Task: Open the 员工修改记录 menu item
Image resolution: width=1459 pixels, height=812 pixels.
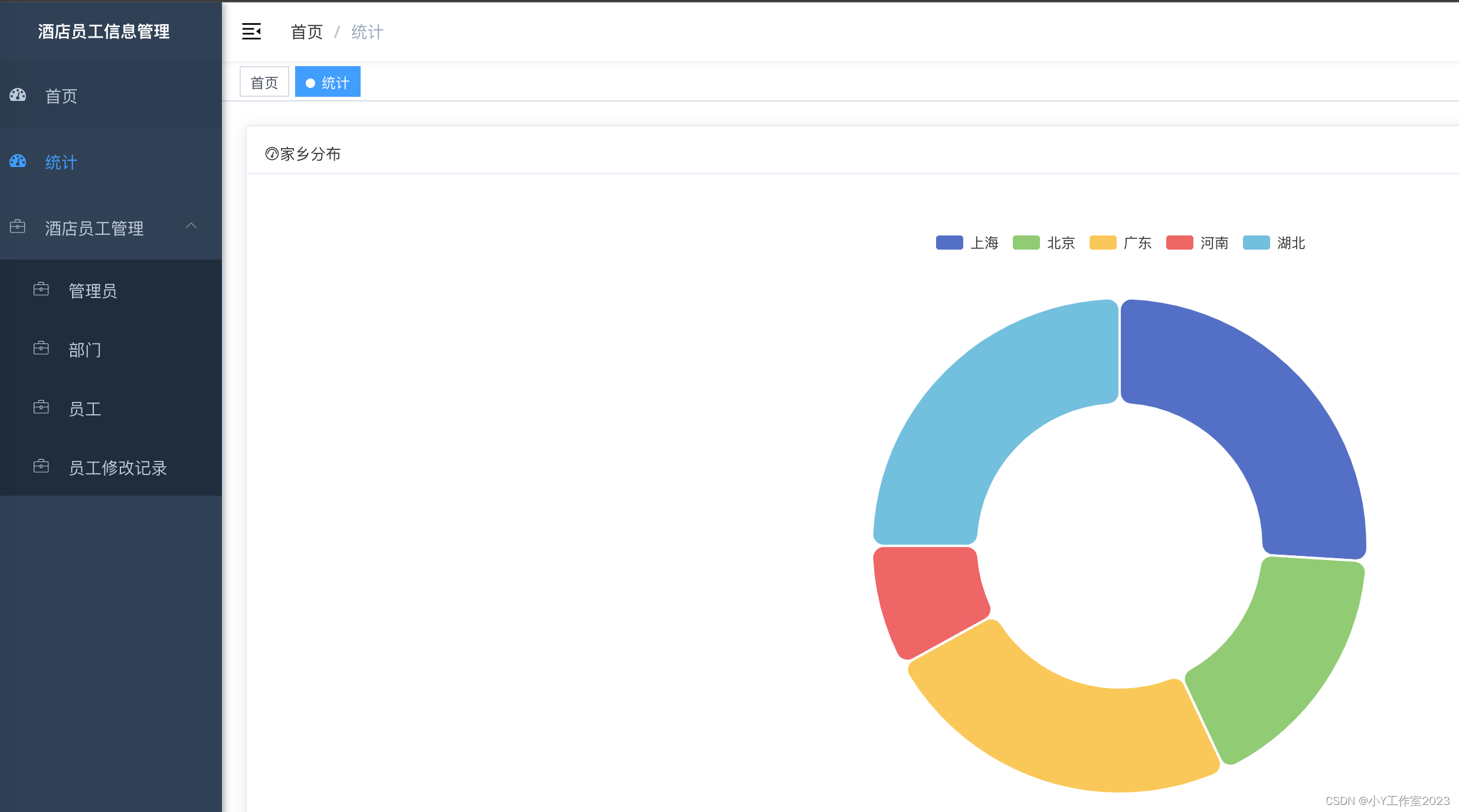Action: tap(118, 468)
